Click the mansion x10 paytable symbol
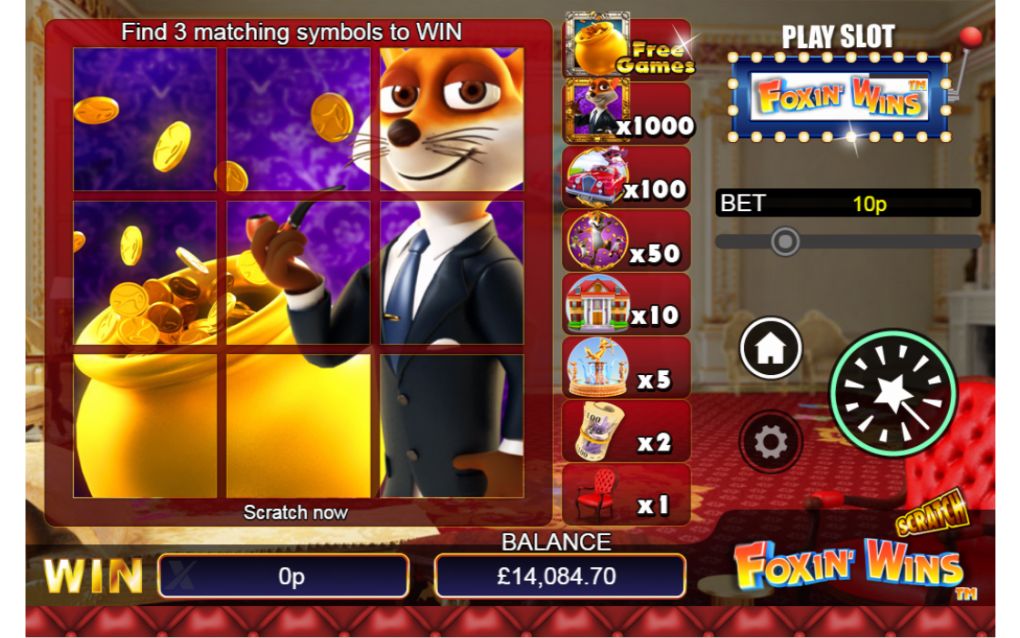 597,304
